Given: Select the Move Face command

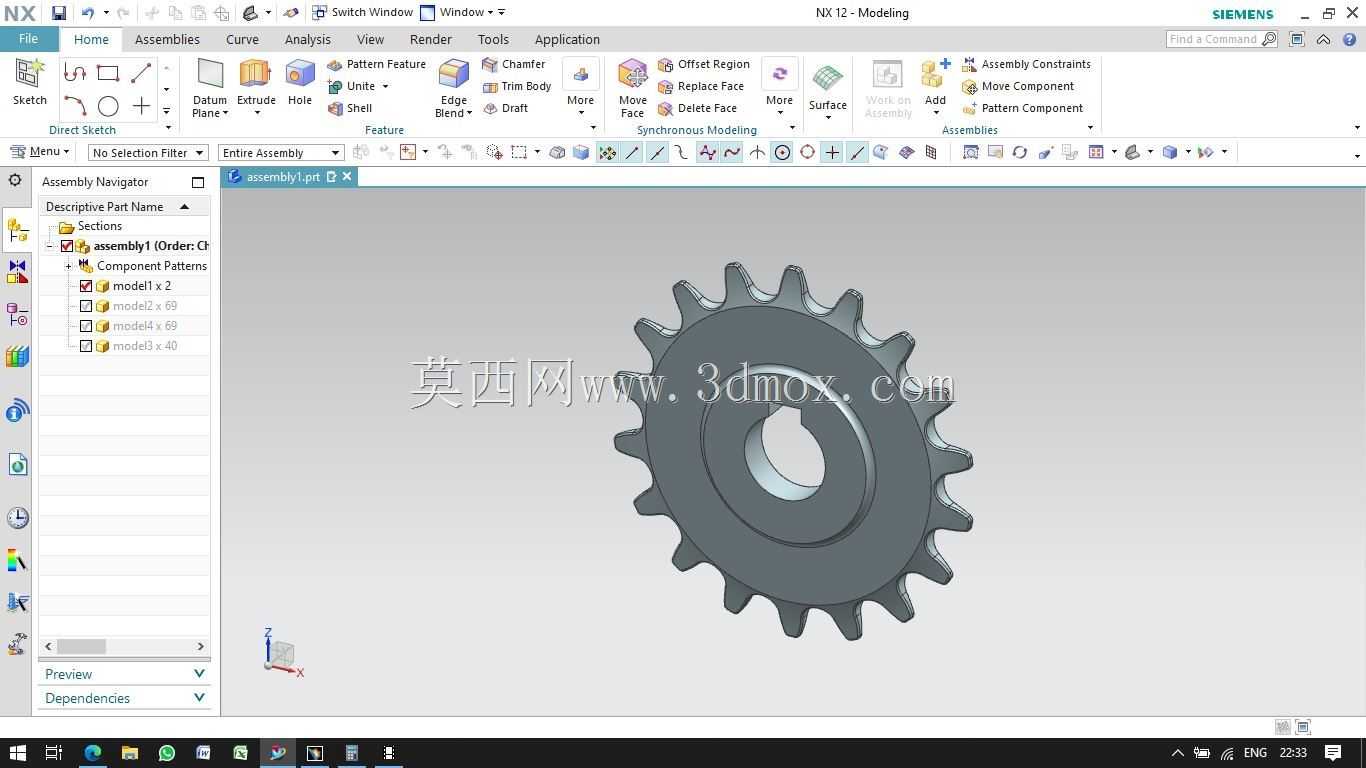Looking at the screenshot, I should [x=633, y=87].
